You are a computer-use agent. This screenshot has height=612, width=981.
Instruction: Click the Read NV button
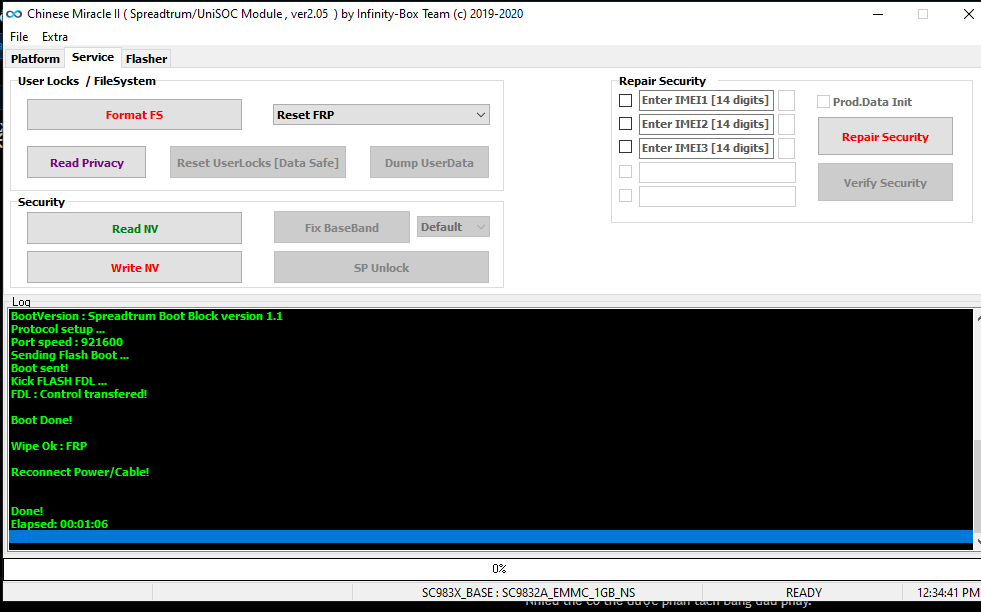coord(134,228)
